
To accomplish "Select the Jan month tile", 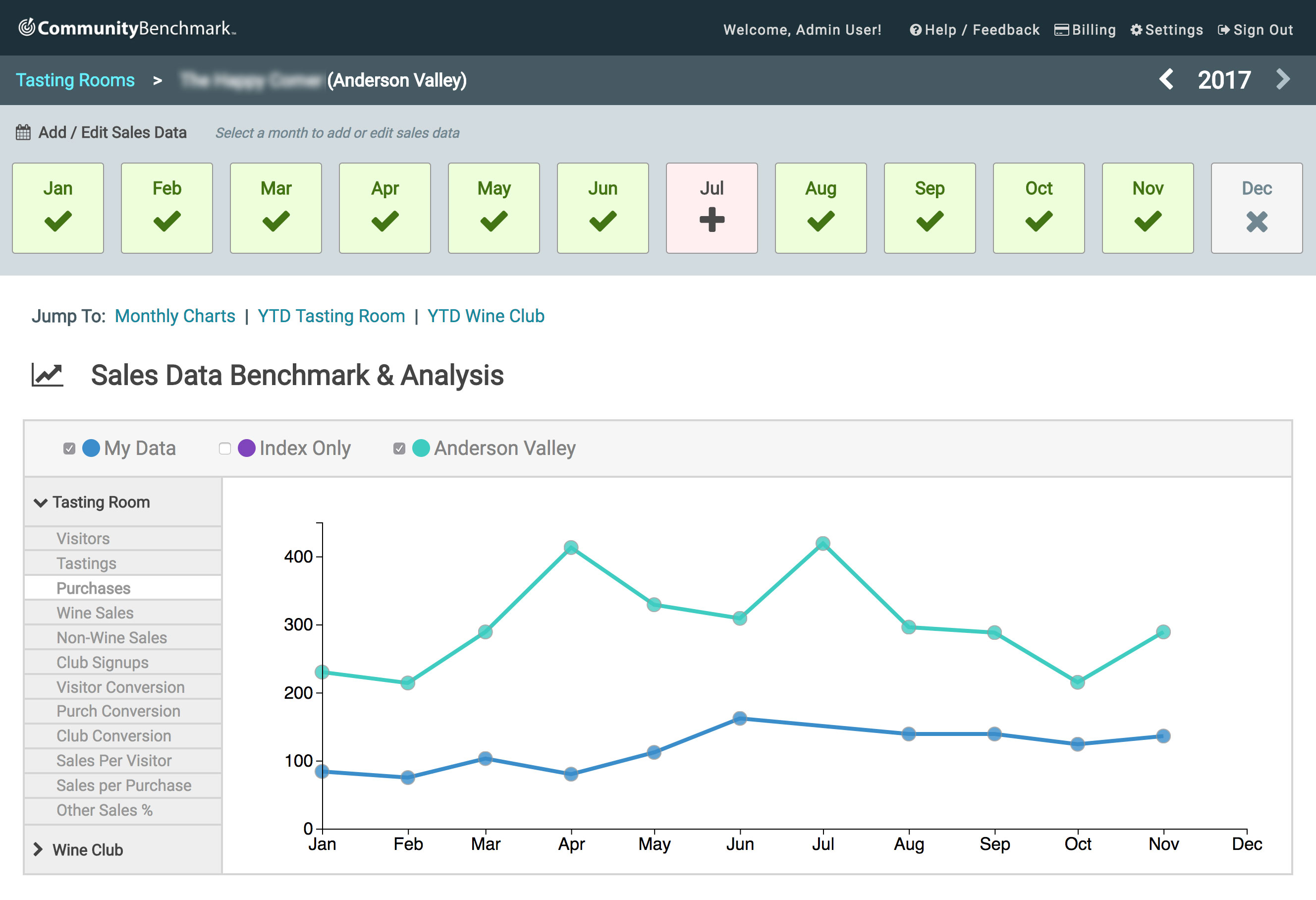I will pos(58,208).
